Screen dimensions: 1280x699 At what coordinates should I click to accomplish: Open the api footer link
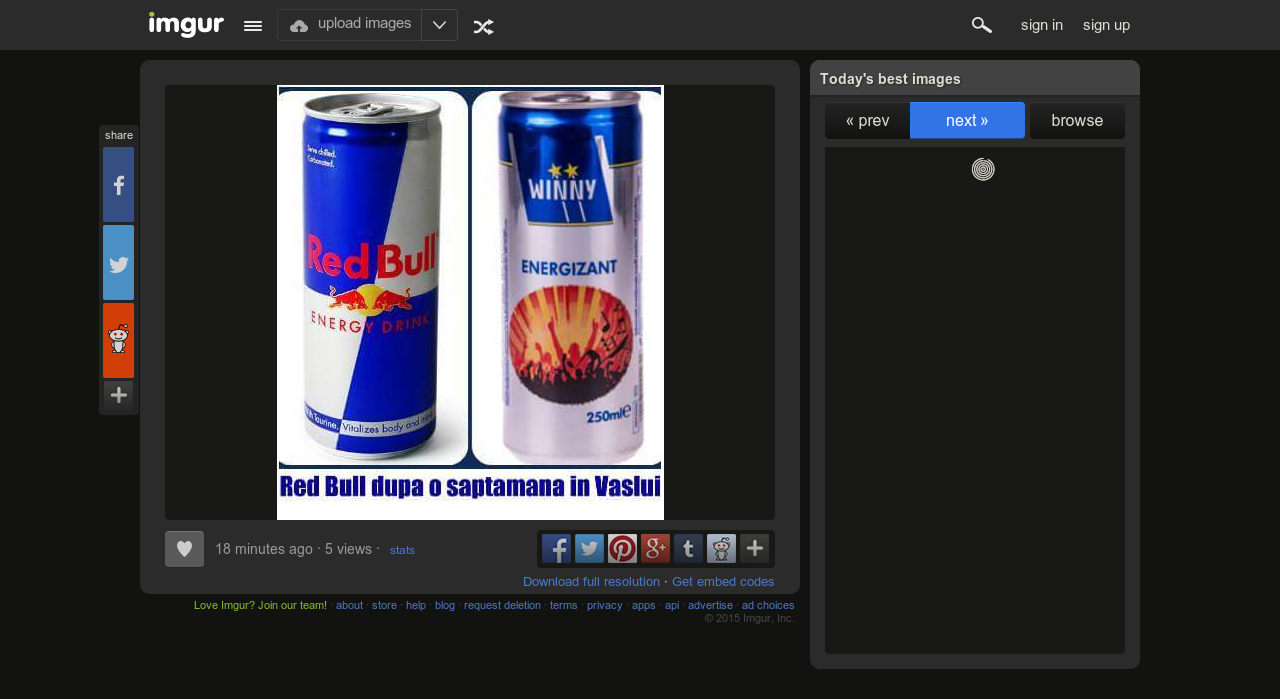(672, 605)
